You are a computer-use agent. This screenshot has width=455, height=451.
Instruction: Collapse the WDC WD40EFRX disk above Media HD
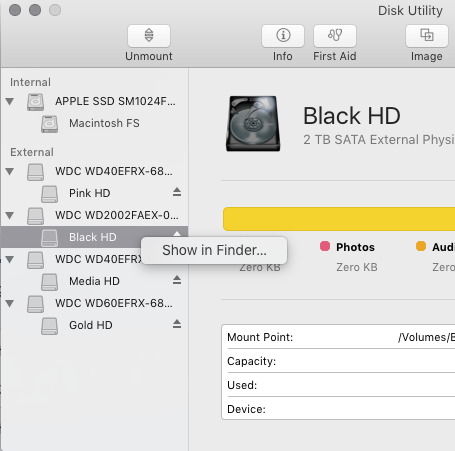(x=10, y=259)
